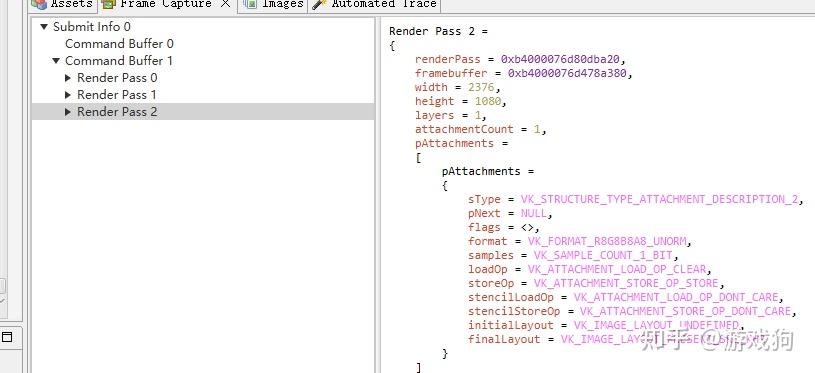Click the Frame Capture tab icon
This screenshot has height=373, width=815.
click(x=109, y=4)
